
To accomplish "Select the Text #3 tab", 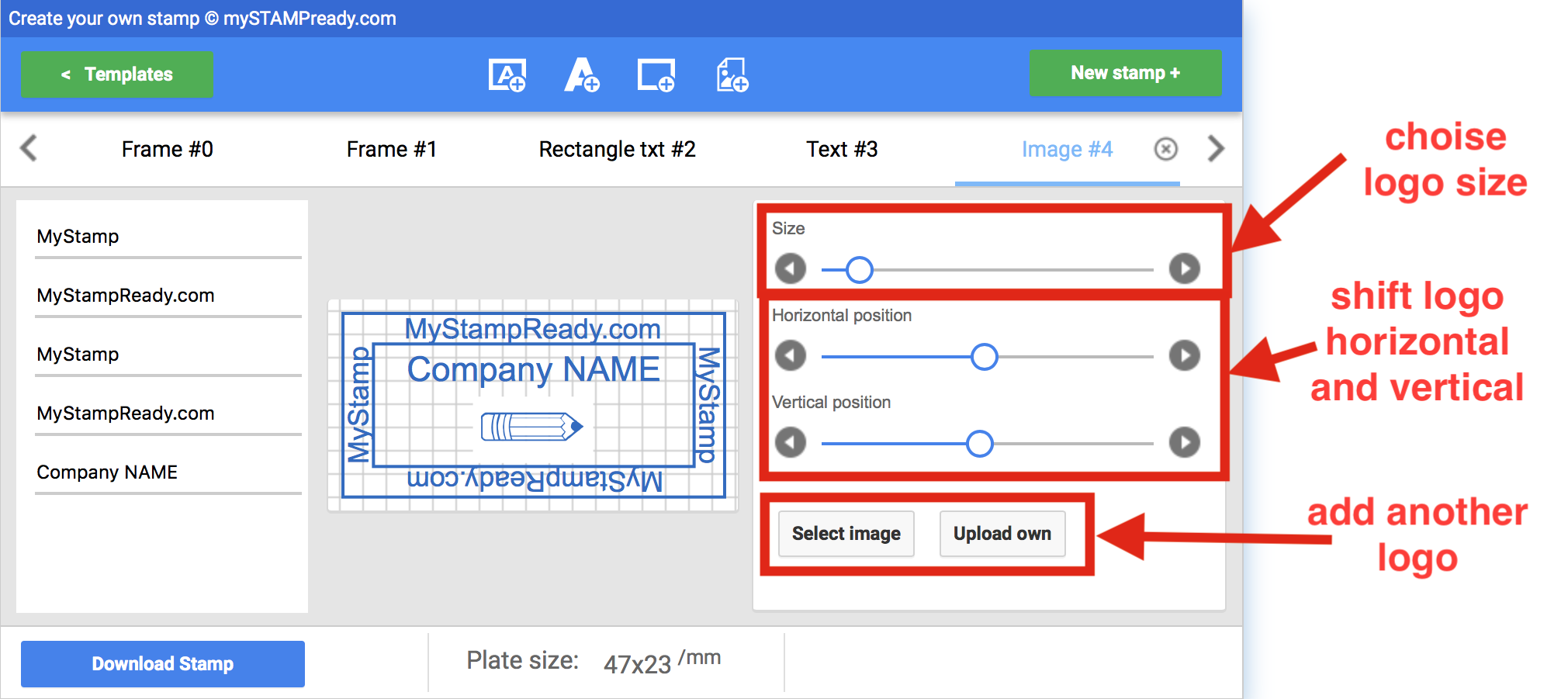I will (842, 149).
